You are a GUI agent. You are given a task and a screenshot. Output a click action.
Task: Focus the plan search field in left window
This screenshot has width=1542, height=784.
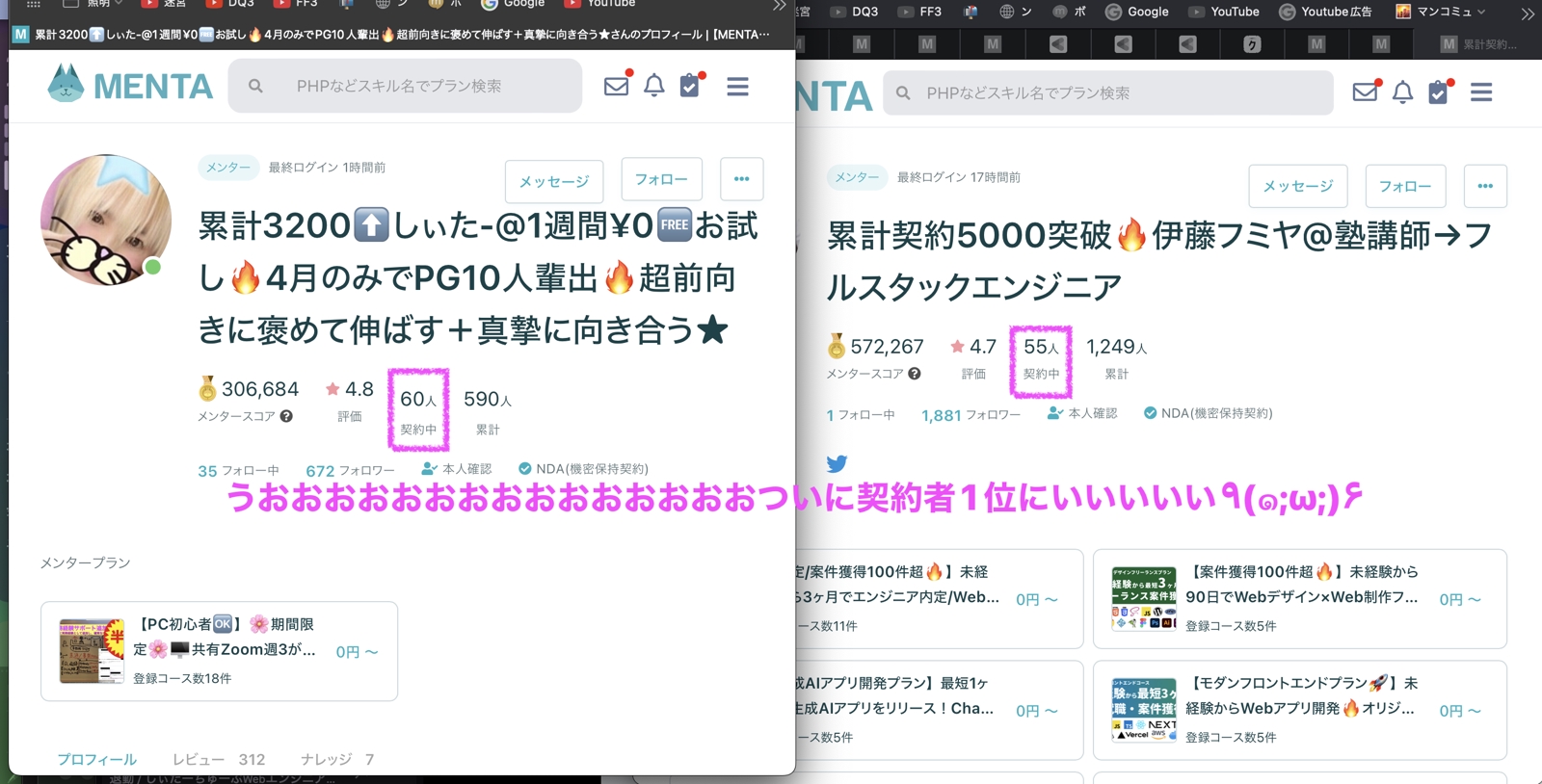pyautogui.click(x=405, y=86)
